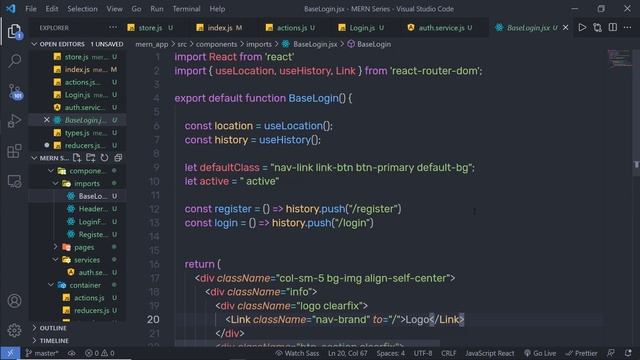Expand the Timeline section

[x=78, y=340]
